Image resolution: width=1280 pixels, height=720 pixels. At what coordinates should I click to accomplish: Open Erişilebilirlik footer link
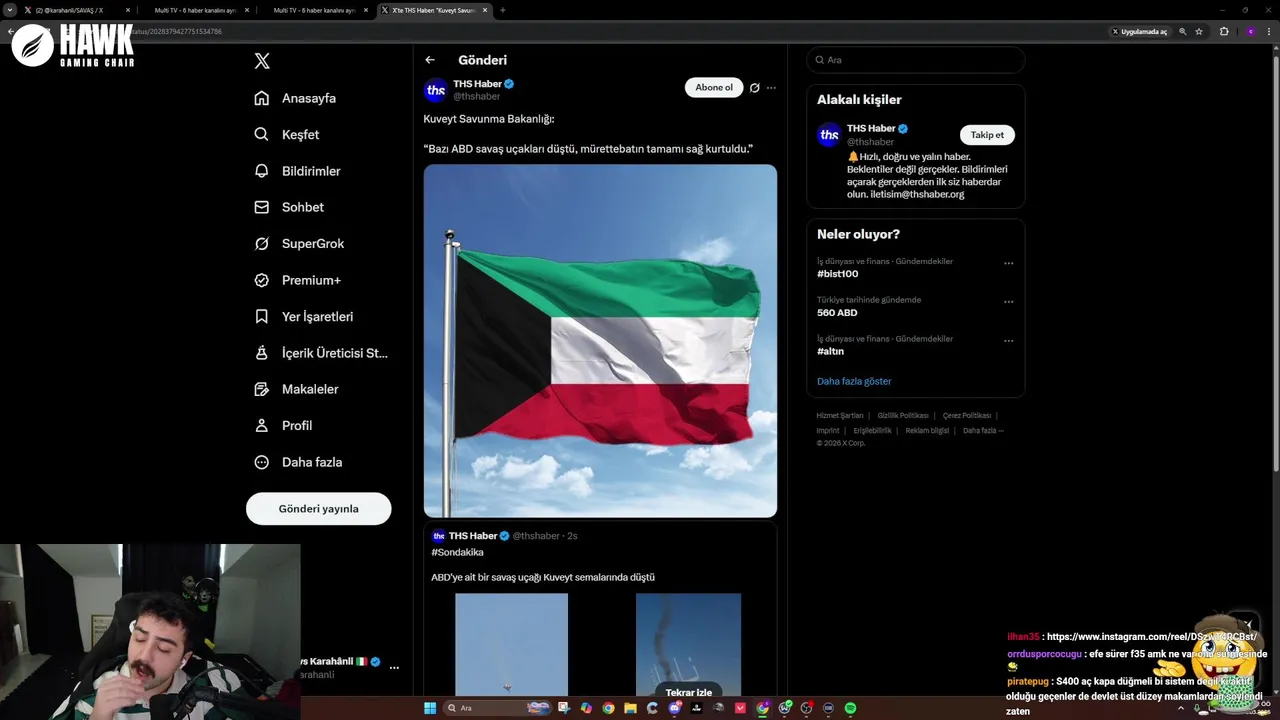[872, 430]
